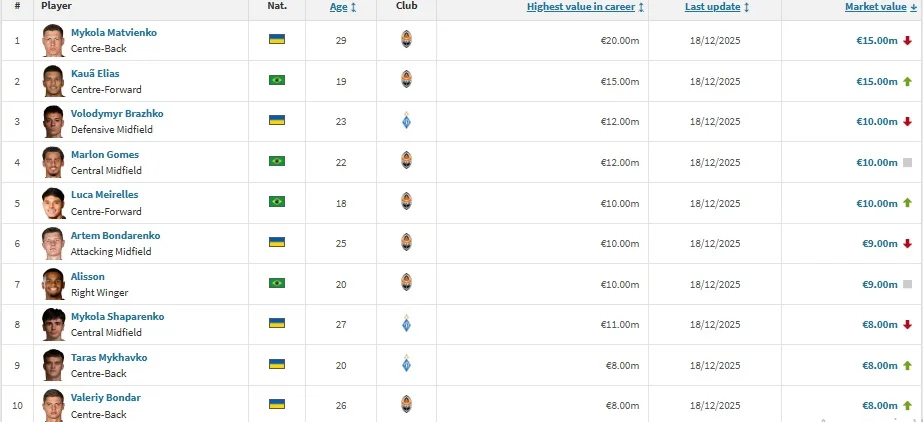This screenshot has width=923, height=422.
Task: Click Shakhtar club crest for Mykola Matvienko
Action: 405,40
